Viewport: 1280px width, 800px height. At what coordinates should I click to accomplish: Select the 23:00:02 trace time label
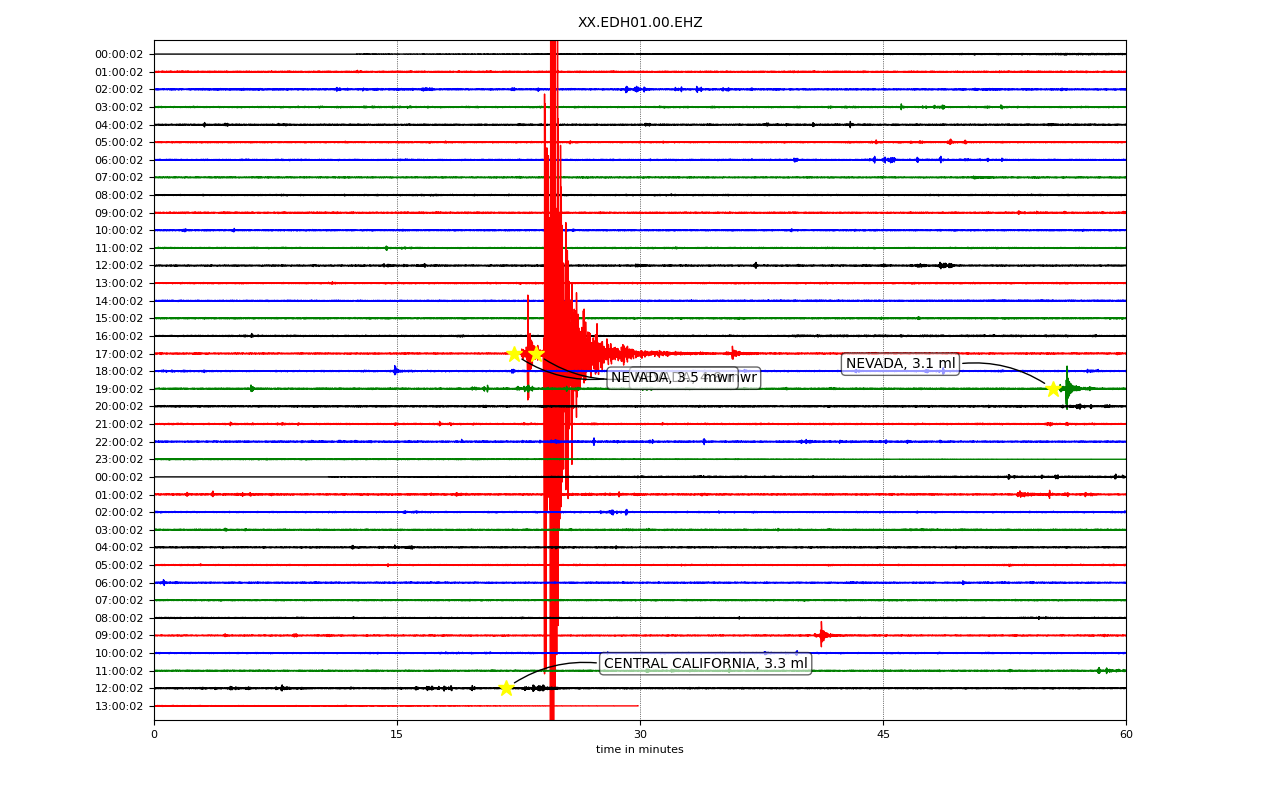tap(119, 459)
